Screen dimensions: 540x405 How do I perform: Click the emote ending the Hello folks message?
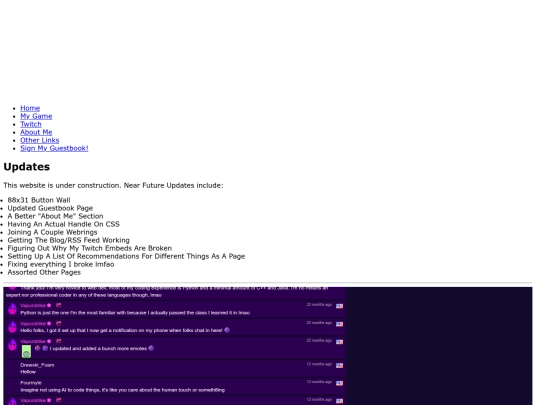(227, 330)
